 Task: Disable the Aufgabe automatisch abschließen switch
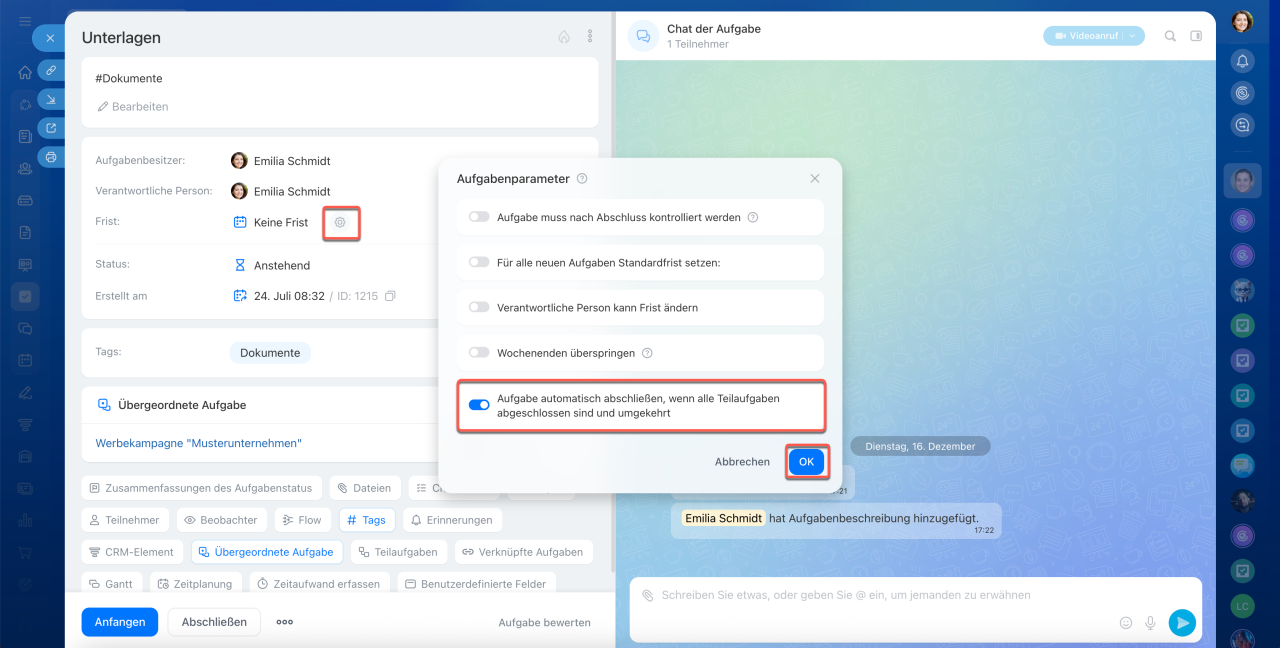pyautogui.click(x=479, y=405)
